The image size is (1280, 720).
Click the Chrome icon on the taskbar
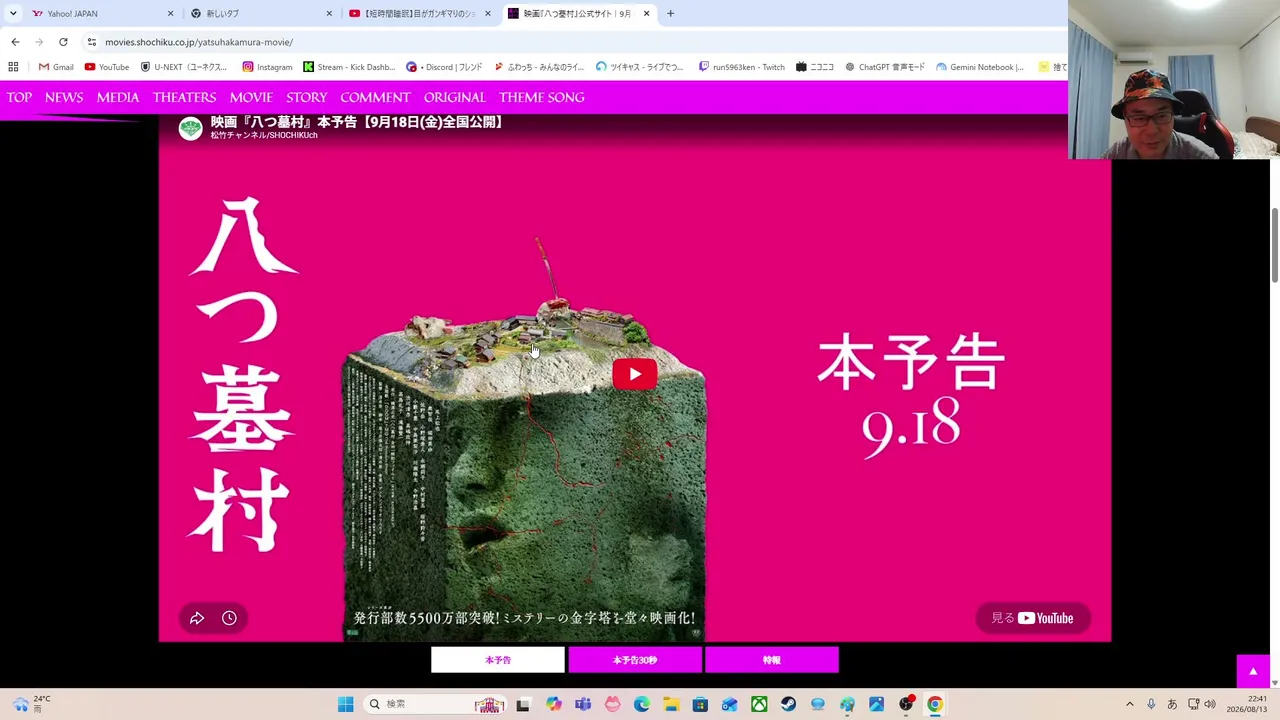pyautogui.click(x=935, y=704)
